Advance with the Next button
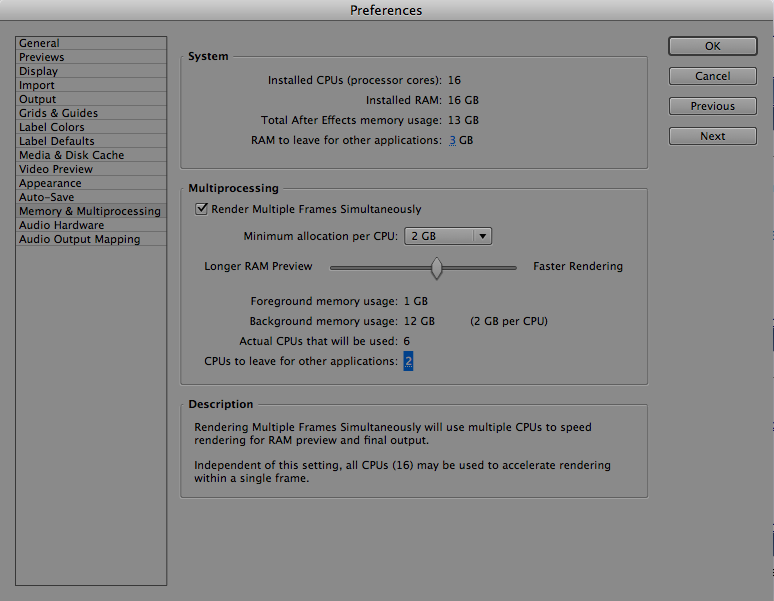 [x=712, y=136]
